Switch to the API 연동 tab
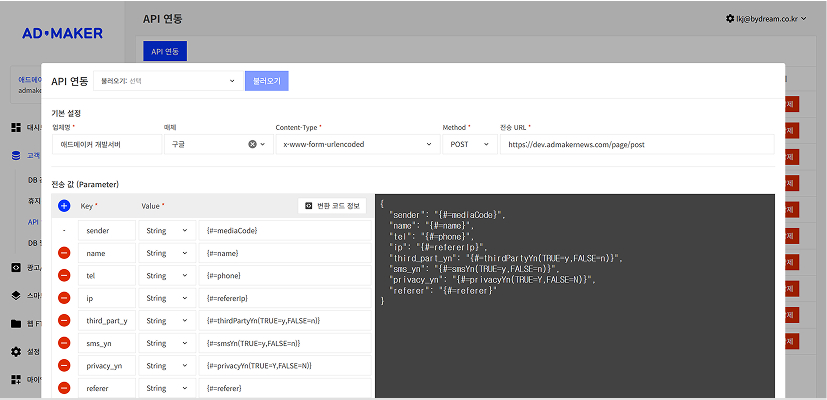Screen dimensions: 827x400 (x=161, y=51)
